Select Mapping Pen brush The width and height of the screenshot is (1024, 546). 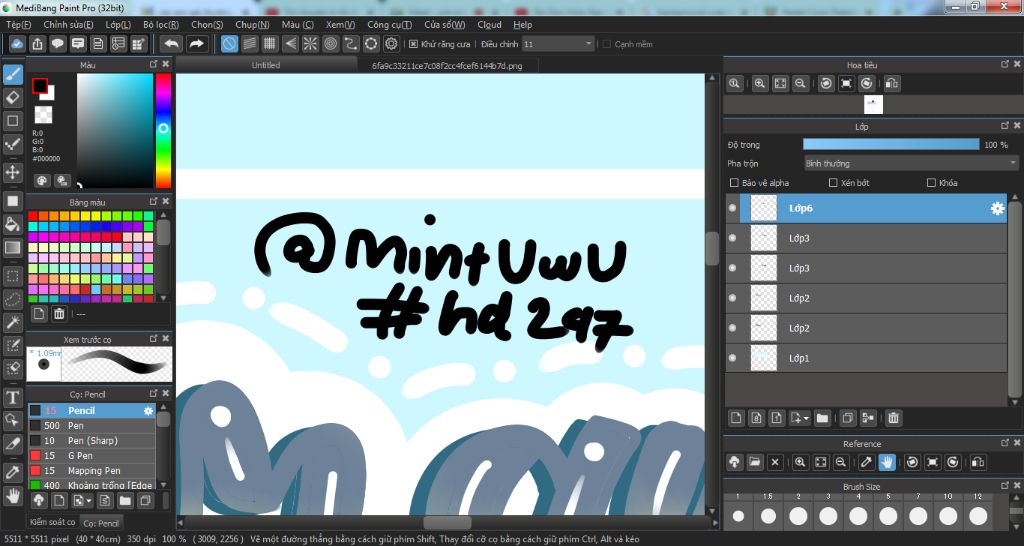(x=91, y=471)
